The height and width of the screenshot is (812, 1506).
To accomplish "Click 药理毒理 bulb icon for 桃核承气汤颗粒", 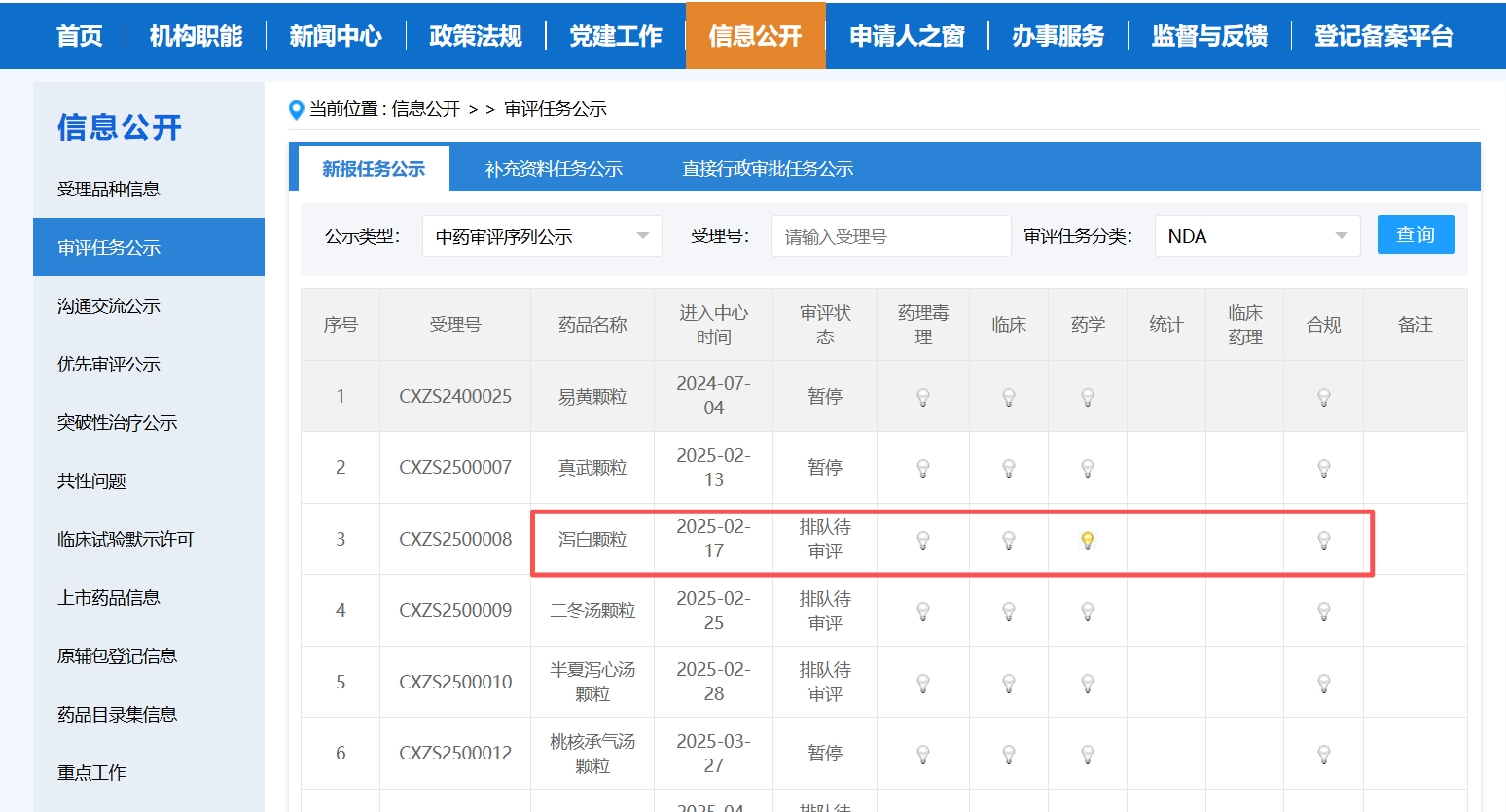I will pyautogui.click(x=923, y=755).
